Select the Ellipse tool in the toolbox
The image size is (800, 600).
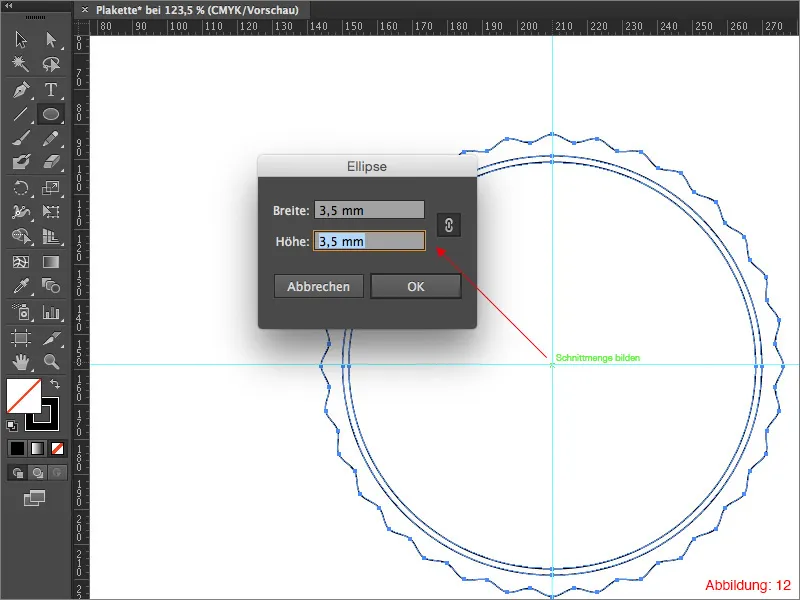[x=51, y=114]
